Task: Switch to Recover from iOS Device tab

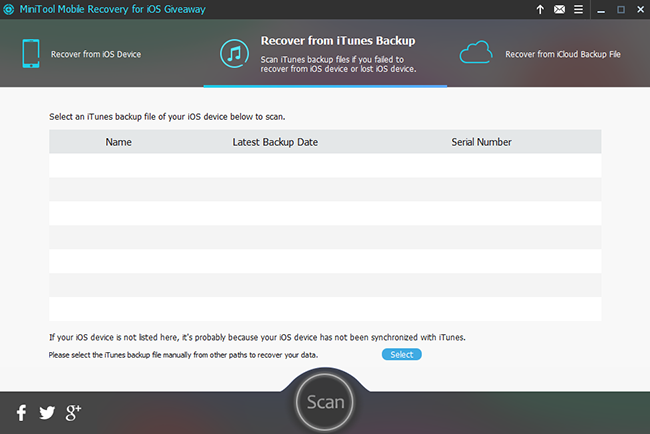Action: pyautogui.click(x=96, y=54)
